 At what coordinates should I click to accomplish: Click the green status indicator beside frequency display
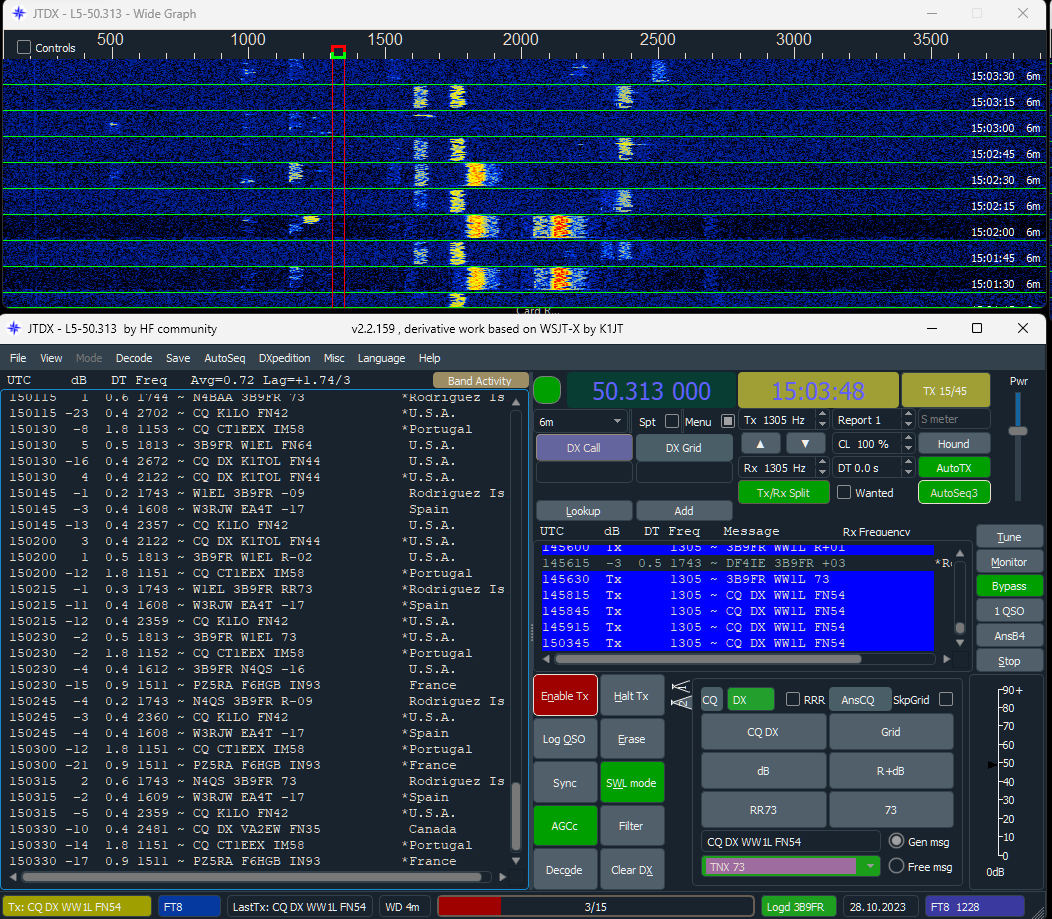[x=547, y=390]
